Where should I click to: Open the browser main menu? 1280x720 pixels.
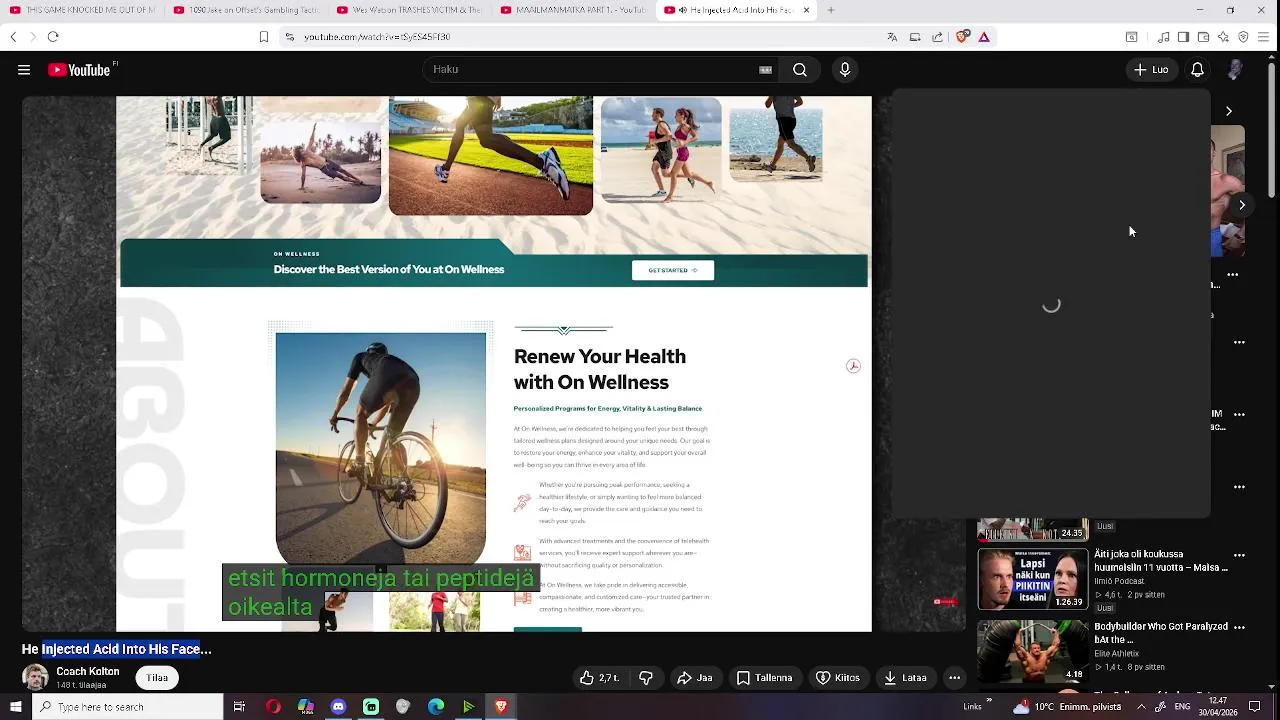point(1265,37)
